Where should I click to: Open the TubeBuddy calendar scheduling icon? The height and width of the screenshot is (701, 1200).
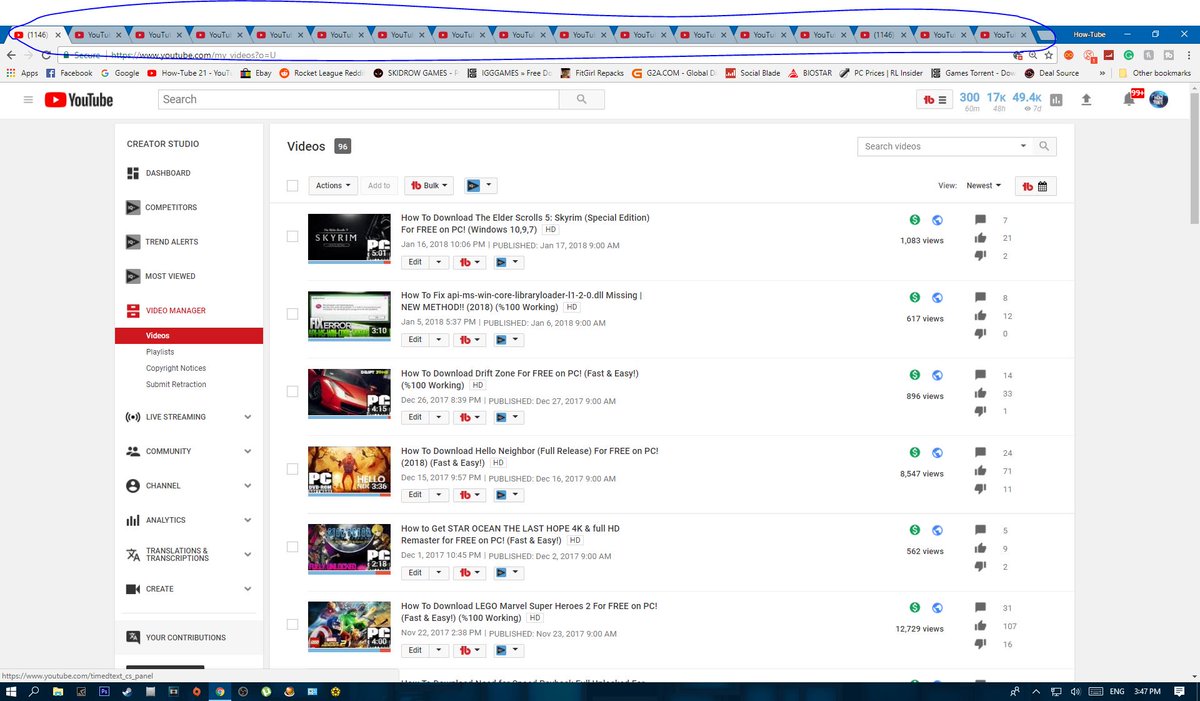[x=1034, y=186]
